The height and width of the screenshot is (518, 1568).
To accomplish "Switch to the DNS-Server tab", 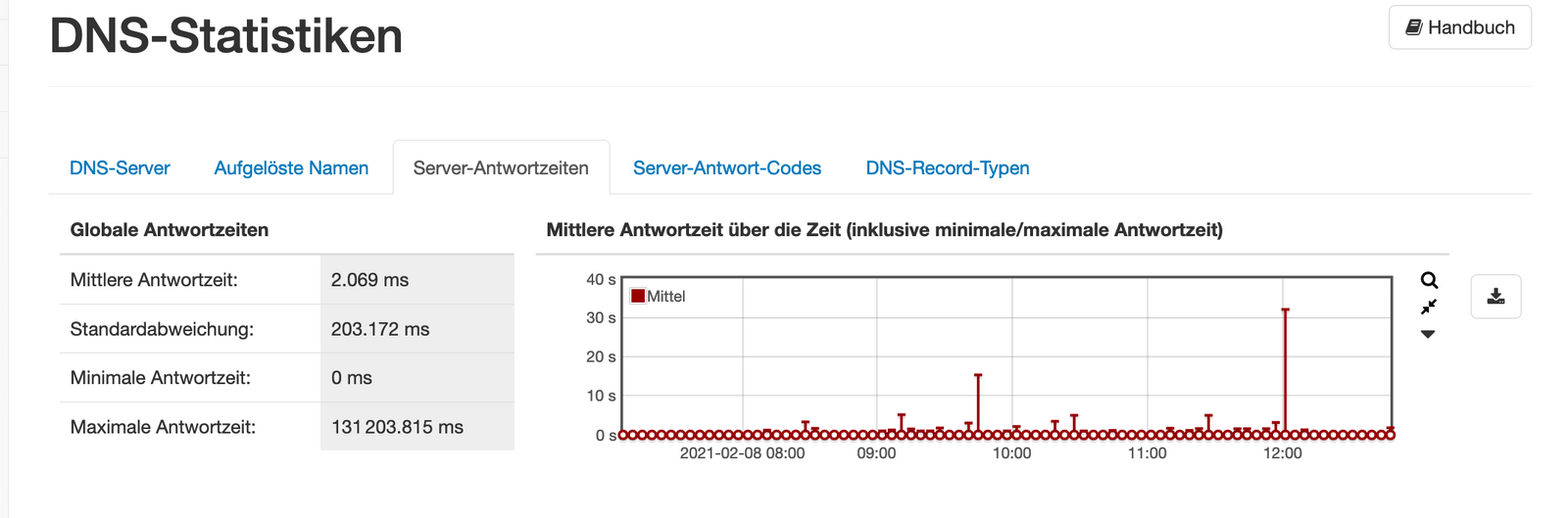I will point(120,168).
